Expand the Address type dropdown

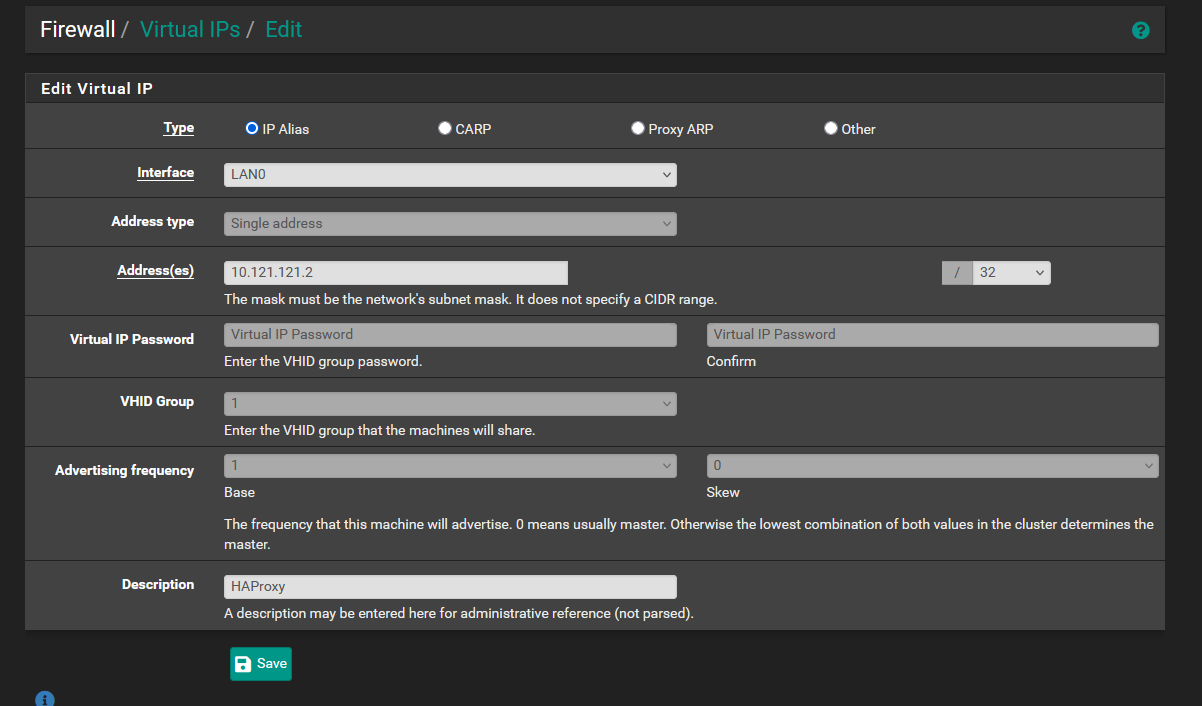450,224
